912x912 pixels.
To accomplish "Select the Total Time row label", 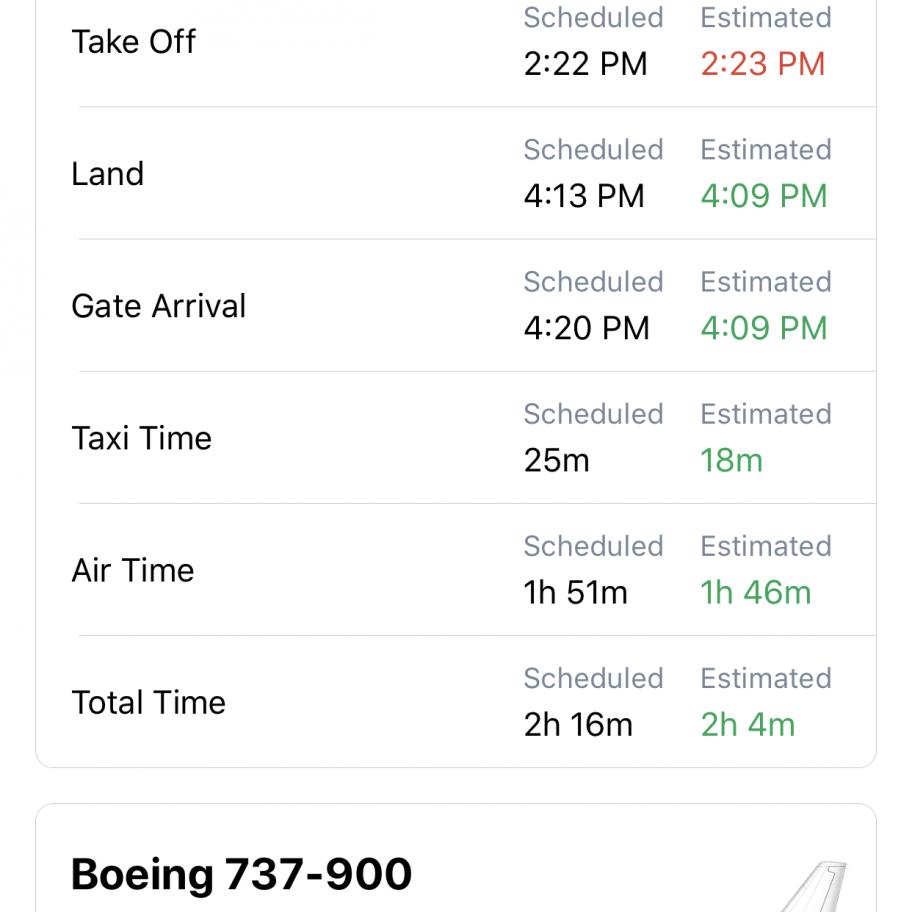I will (x=148, y=702).
